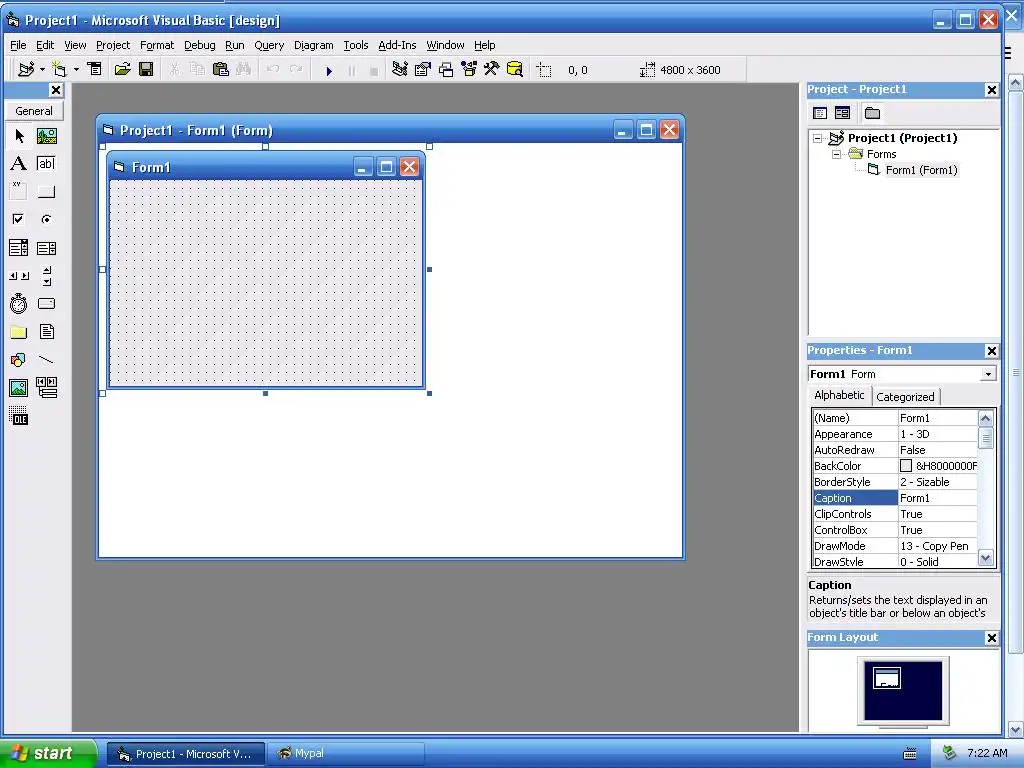
Task: Switch to Mypal in taskbar
Action: [345, 754]
